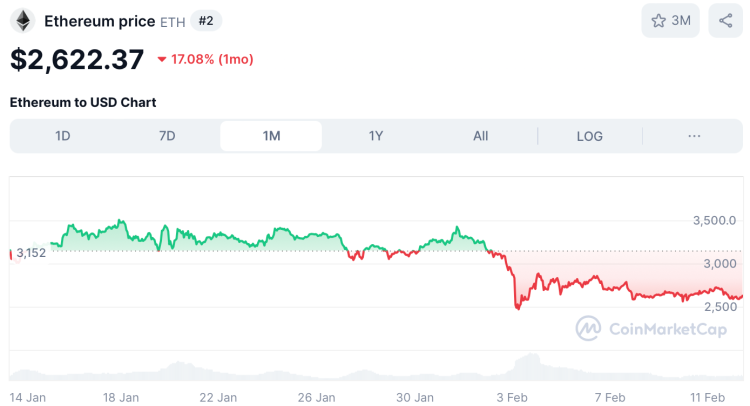Click the #2 rank badge
750x406 pixels.
(x=208, y=21)
